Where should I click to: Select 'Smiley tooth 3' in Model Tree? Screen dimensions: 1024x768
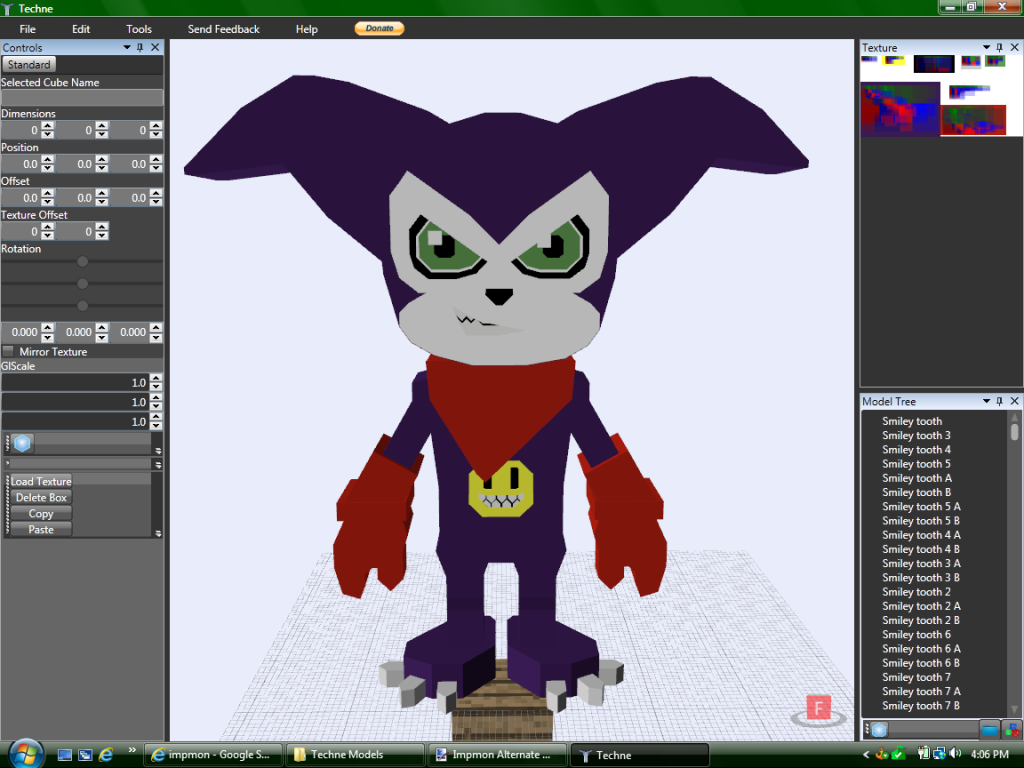point(916,436)
